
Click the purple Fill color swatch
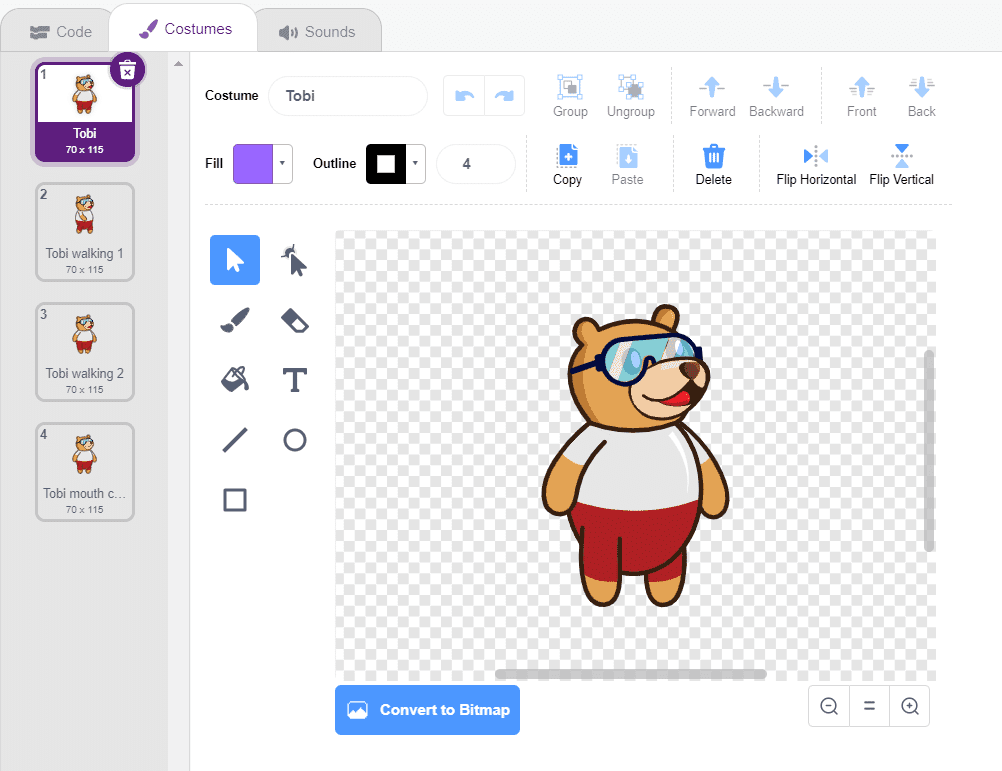pos(255,163)
